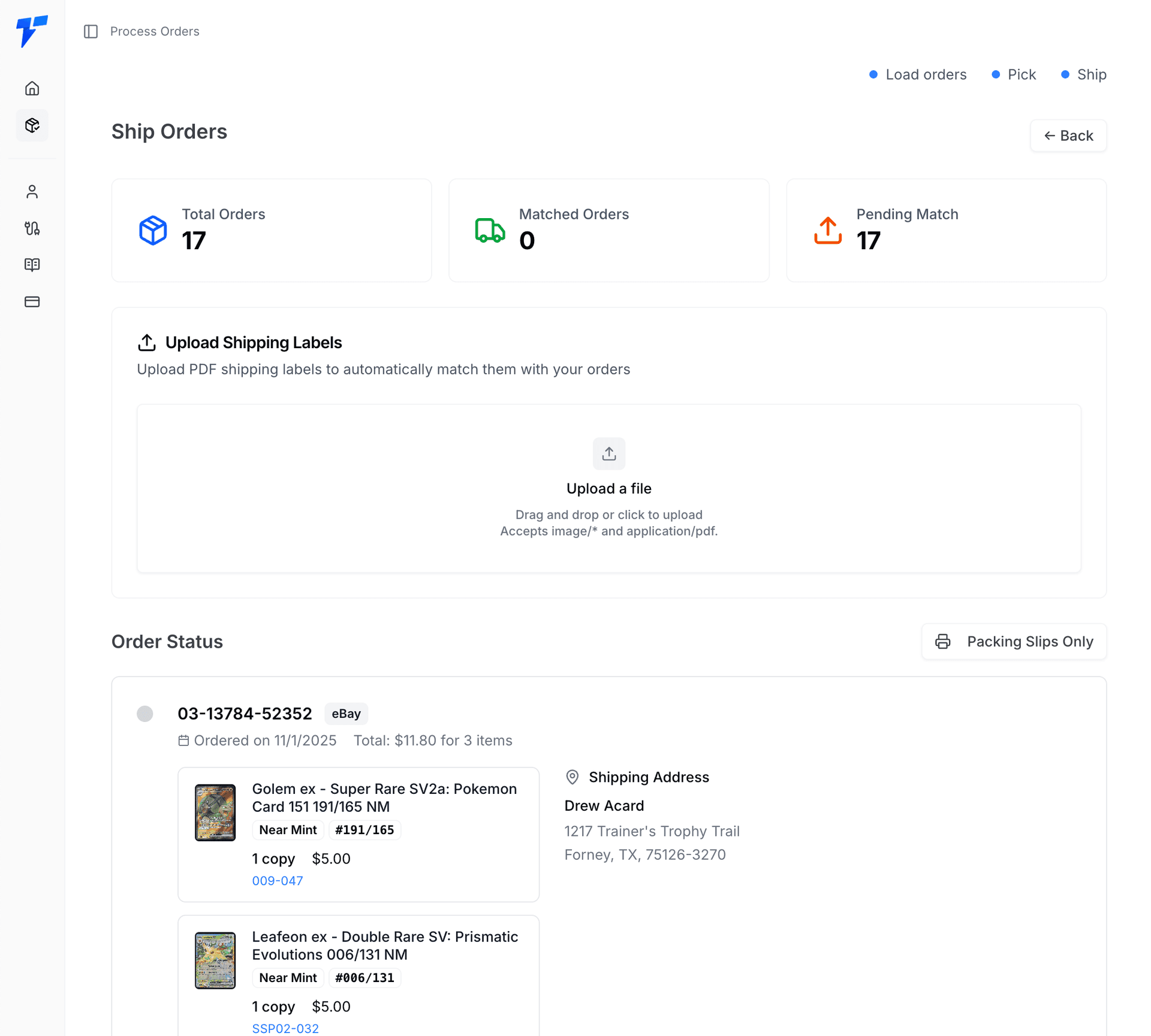Click Packing Slips Only button
This screenshot has height=1036, width=1151.
pyautogui.click(x=1014, y=641)
